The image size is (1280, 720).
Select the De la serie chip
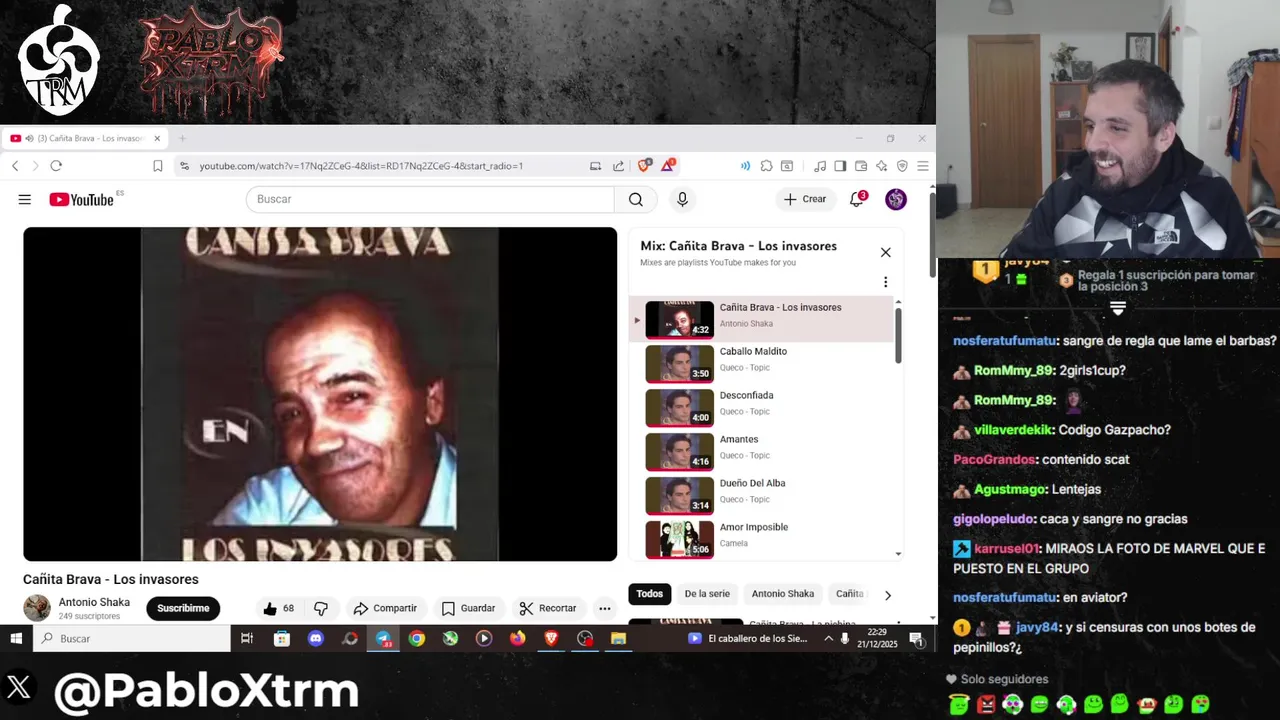pos(707,594)
